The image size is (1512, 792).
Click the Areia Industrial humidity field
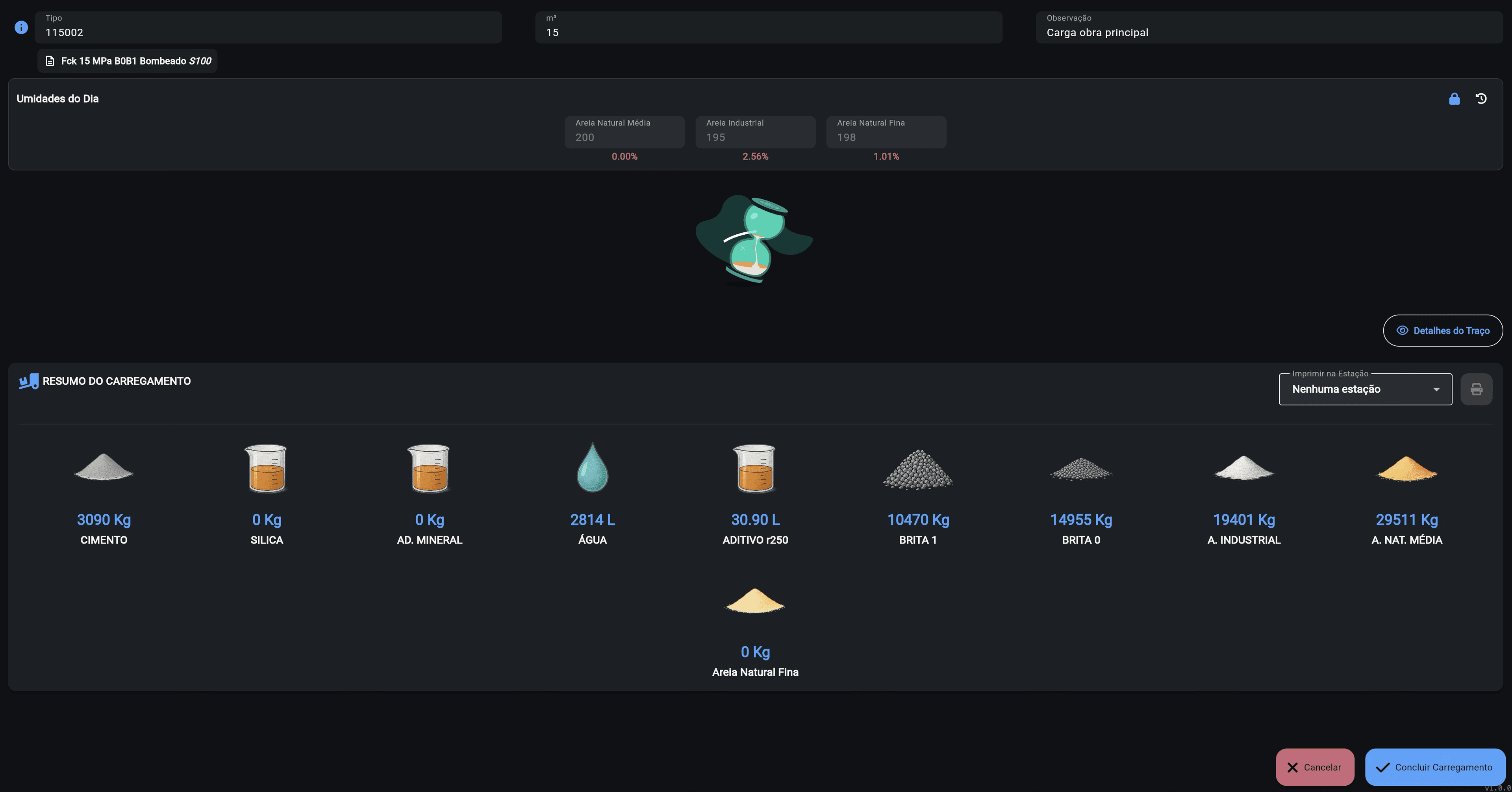click(756, 132)
